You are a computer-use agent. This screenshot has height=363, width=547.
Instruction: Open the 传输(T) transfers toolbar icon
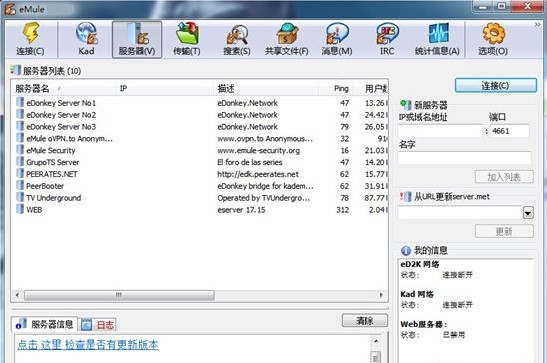[187, 39]
